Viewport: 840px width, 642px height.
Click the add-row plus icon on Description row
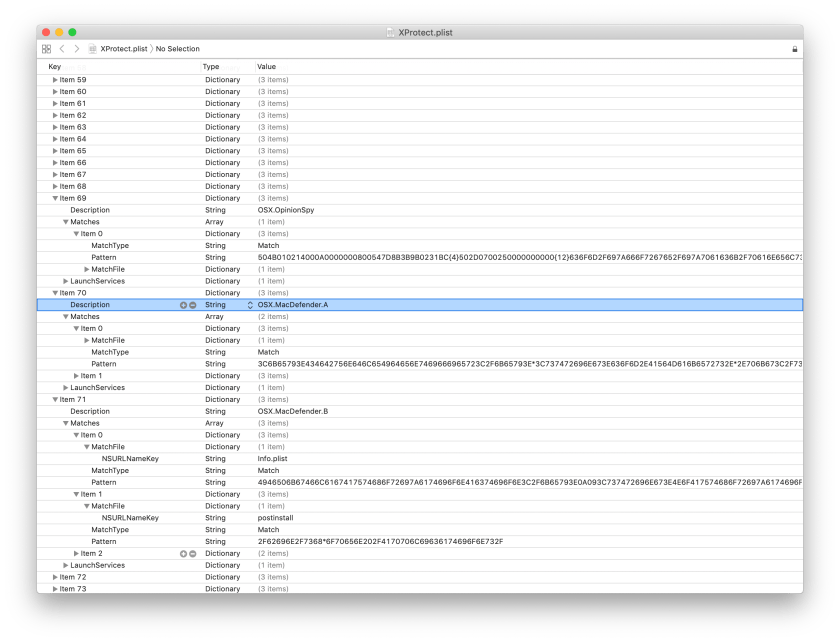click(183, 305)
